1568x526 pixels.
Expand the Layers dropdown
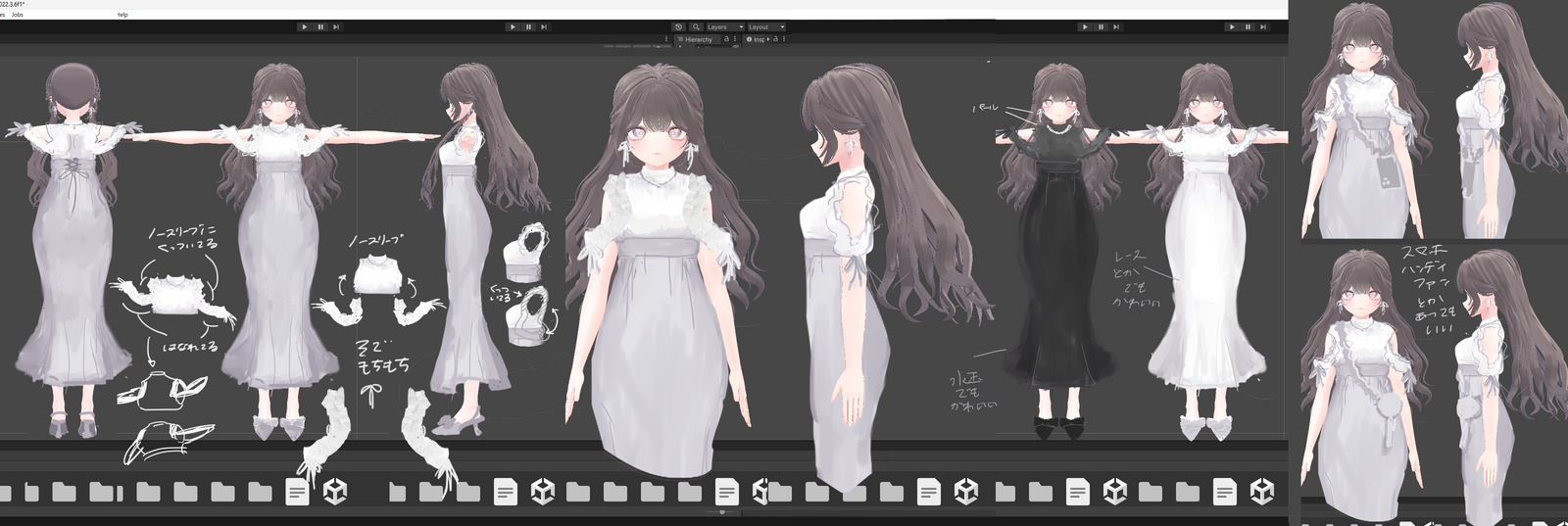pyautogui.click(x=724, y=27)
